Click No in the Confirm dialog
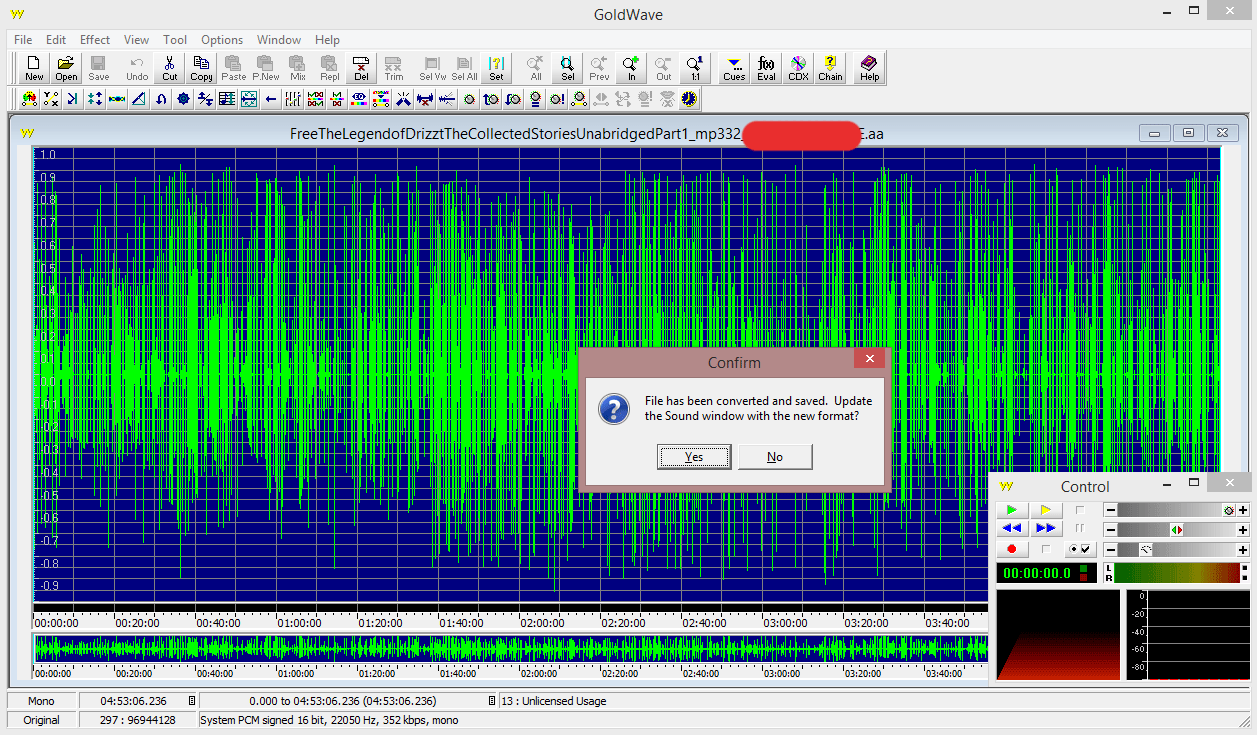1257x735 pixels. (x=775, y=457)
